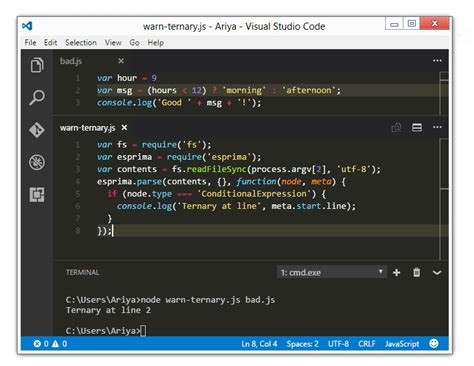The height and width of the screenshot is (366, 474).
Task: Open the Search view in activity bar
Action: [x=37, y=97]
